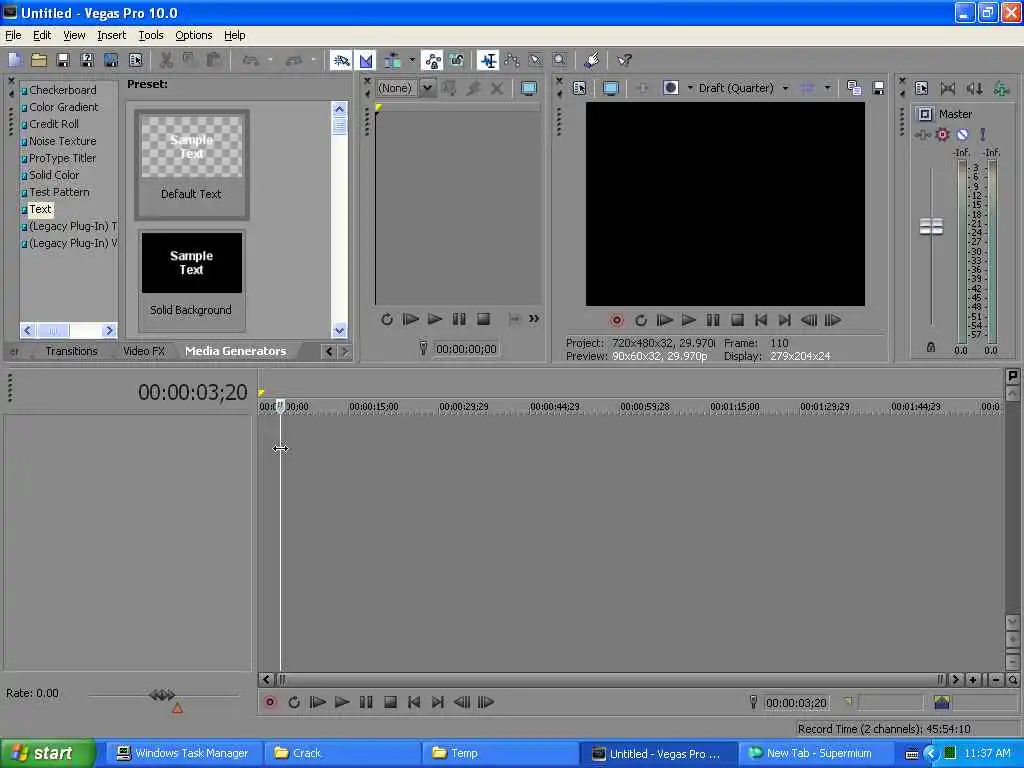
Task: Click the Save toolbar icon
Action: (x=63, y=61)
